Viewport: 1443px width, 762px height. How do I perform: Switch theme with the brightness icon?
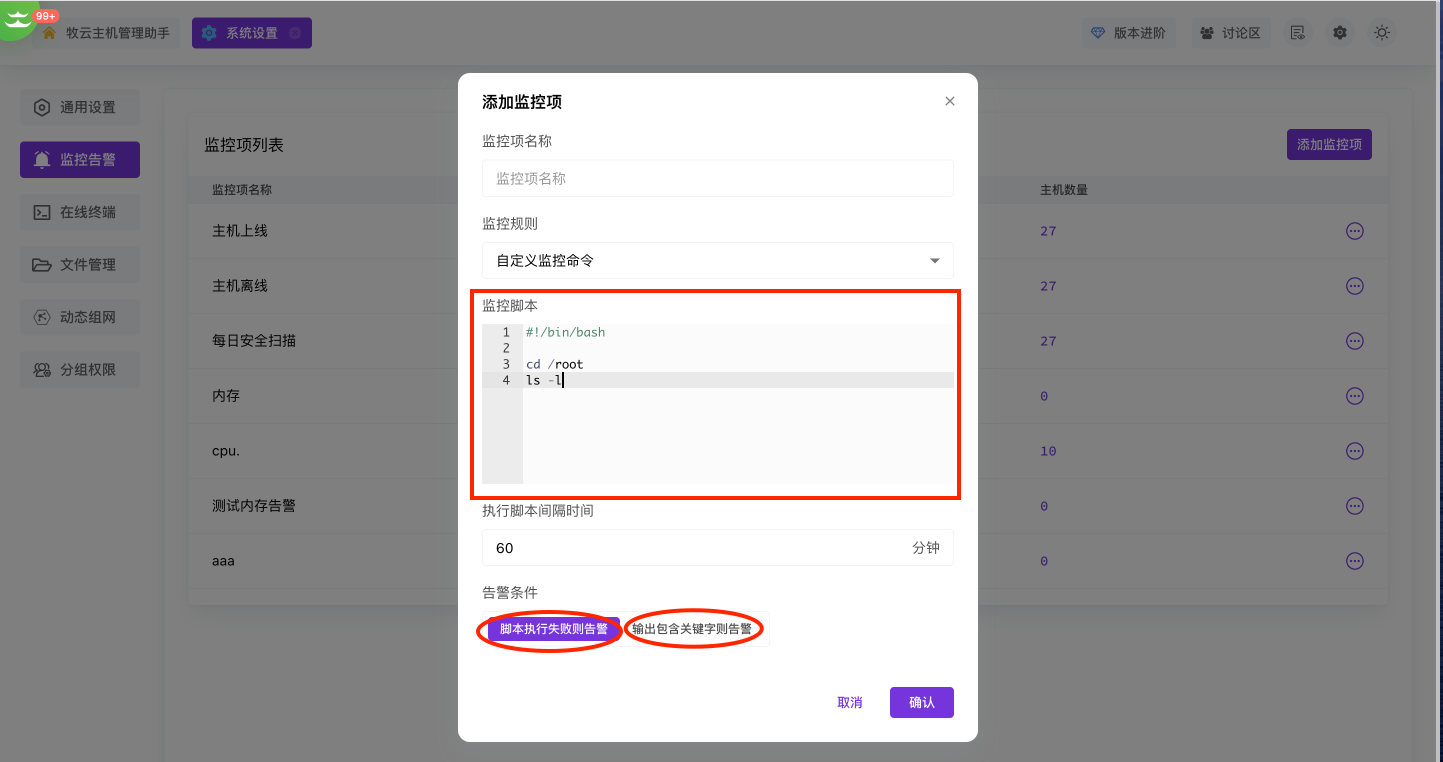(1381, 32)
